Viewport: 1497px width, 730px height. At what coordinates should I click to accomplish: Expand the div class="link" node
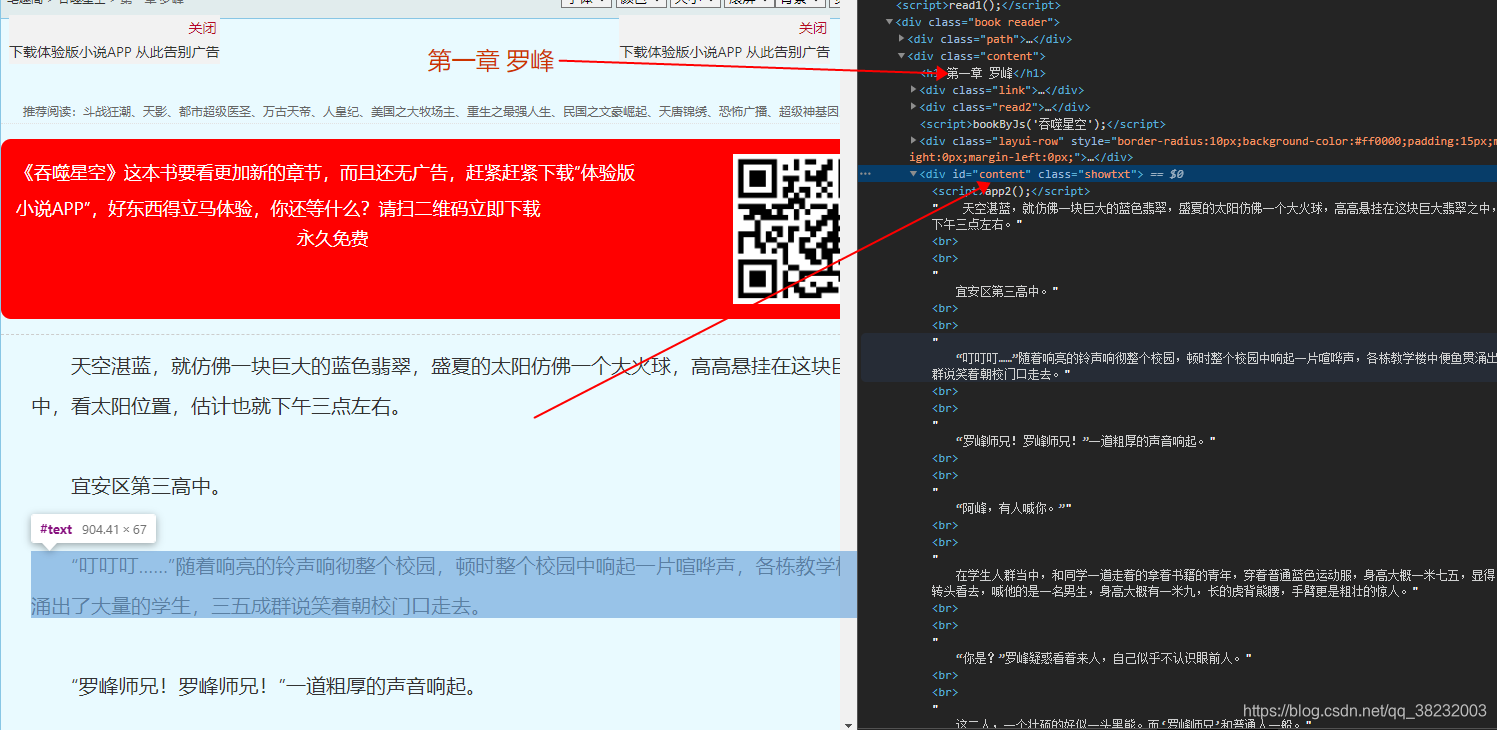pyautogui.click(x=914, y=90)
